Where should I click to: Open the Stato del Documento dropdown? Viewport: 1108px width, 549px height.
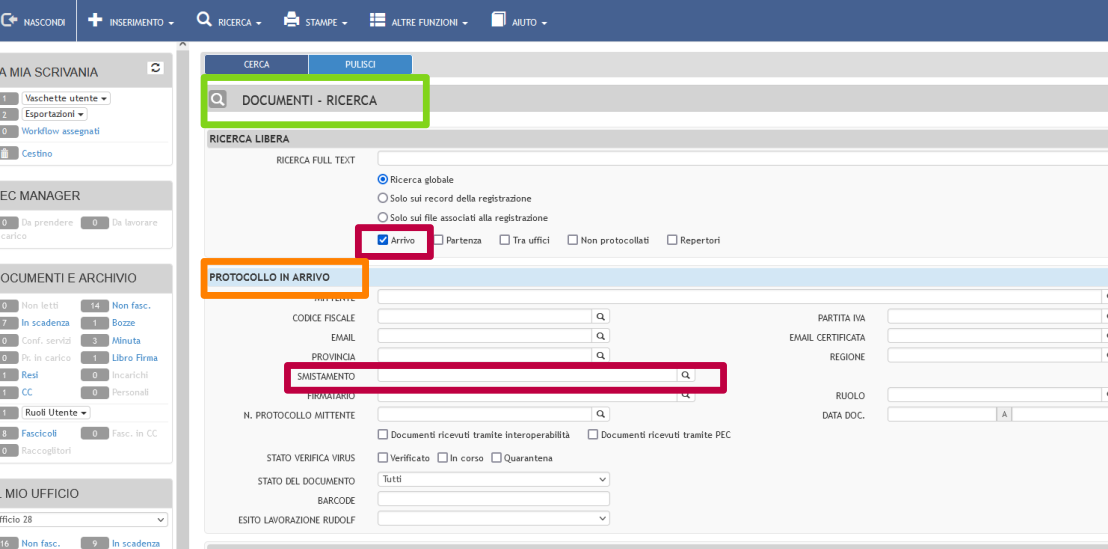coord(493,479)
